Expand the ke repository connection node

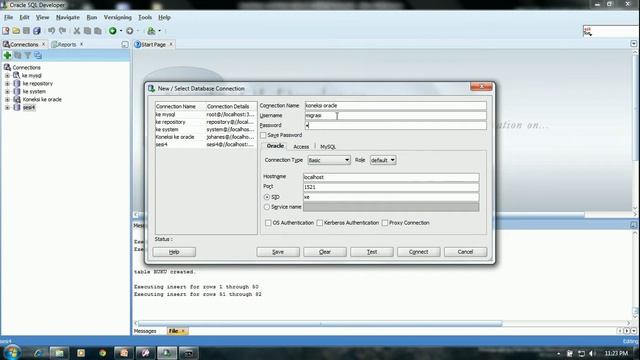[7, 83]
